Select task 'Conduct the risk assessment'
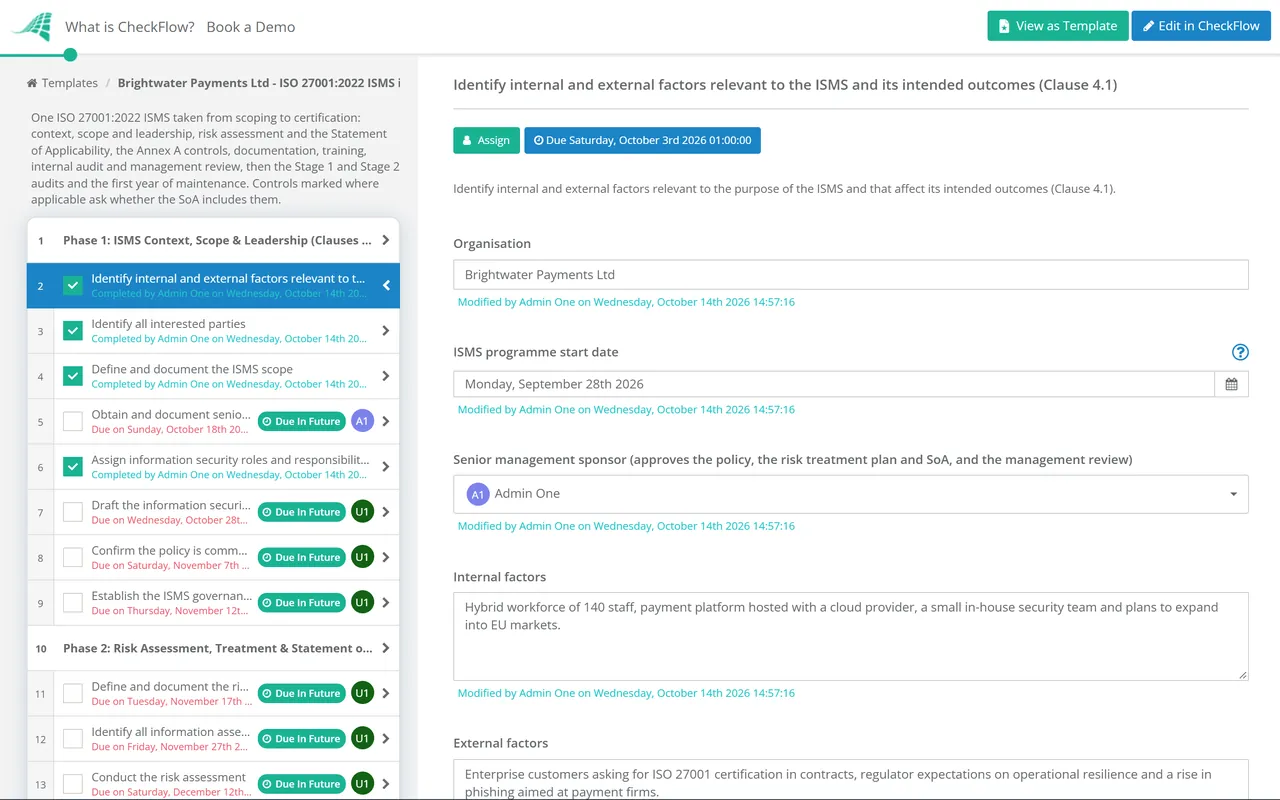1280x800 pixels. tap(169, 777)
